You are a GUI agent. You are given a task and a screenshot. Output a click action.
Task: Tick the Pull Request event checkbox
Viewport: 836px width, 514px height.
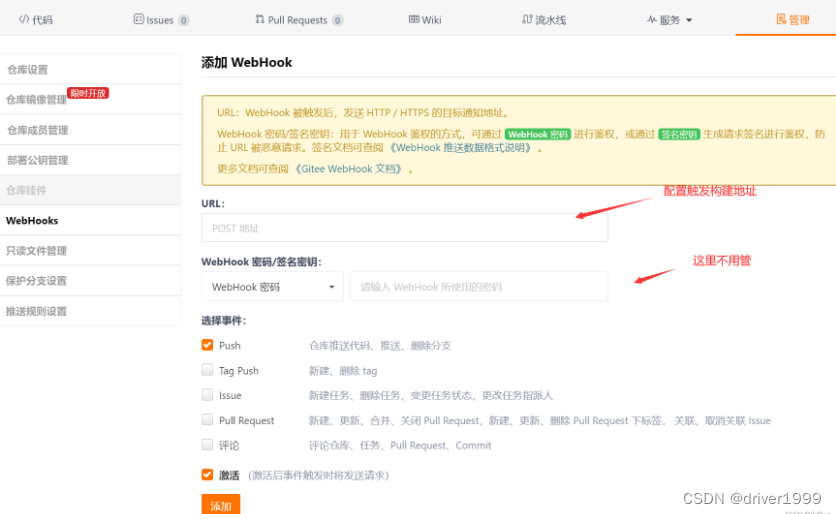point(207,420)
